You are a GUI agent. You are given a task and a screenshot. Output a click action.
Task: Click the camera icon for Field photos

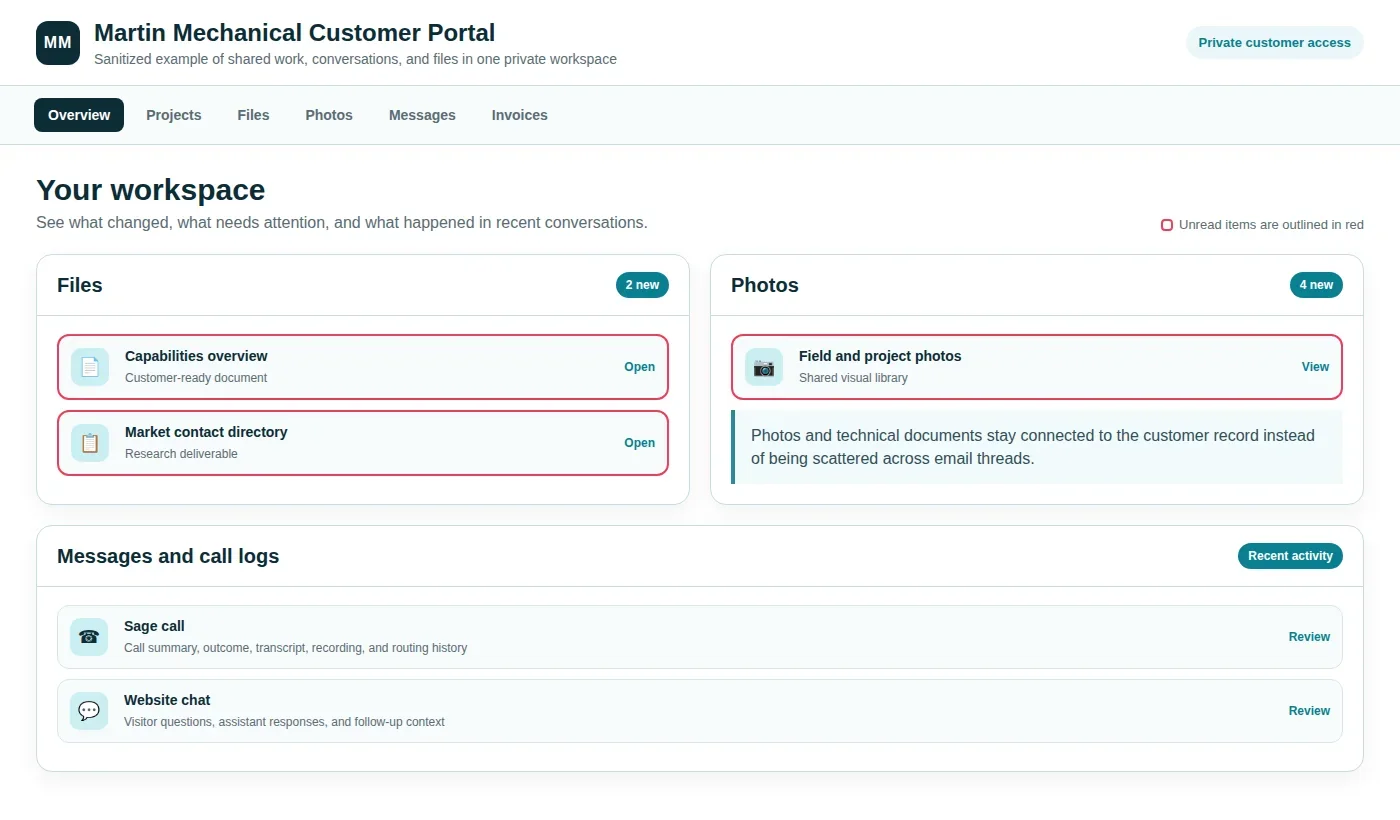764,367
